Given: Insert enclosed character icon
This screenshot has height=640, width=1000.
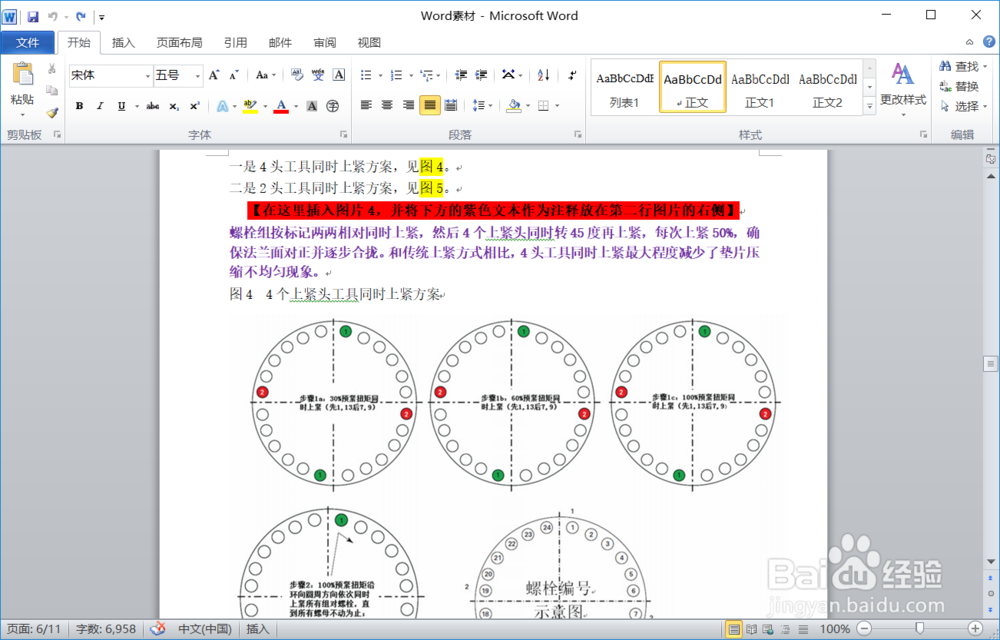Looking at the screenshot, I should tap(332, 106).
